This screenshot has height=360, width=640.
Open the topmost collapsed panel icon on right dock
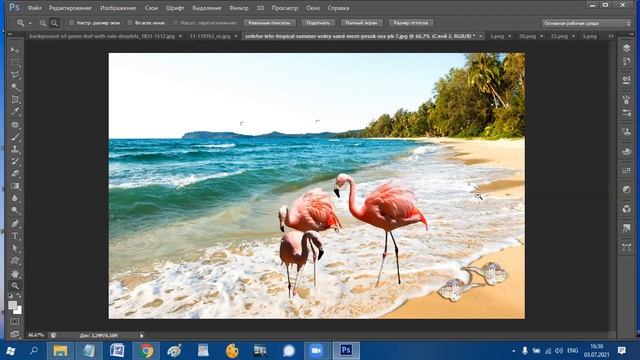point(627,48)
